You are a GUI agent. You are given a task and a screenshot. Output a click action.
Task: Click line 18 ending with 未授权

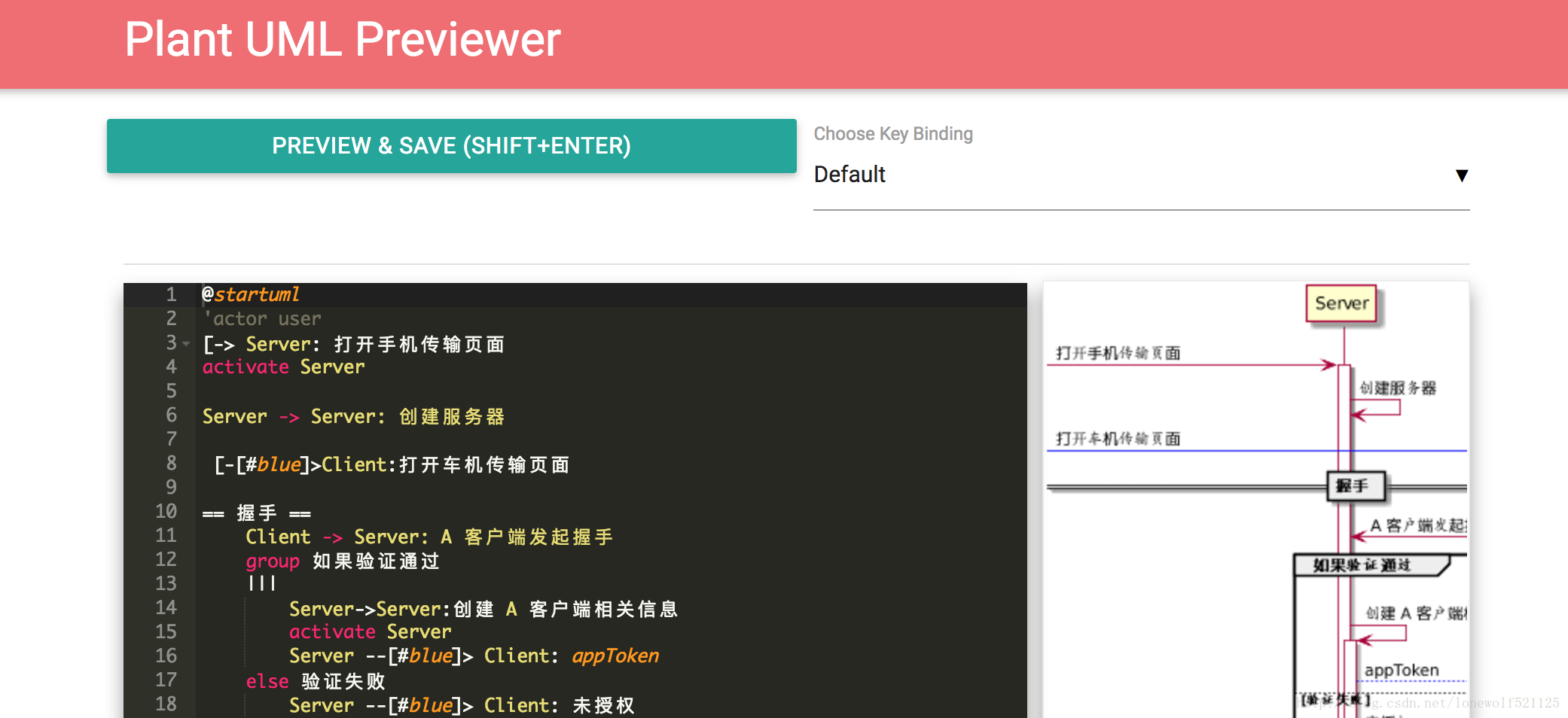click(x=462, y=705)
